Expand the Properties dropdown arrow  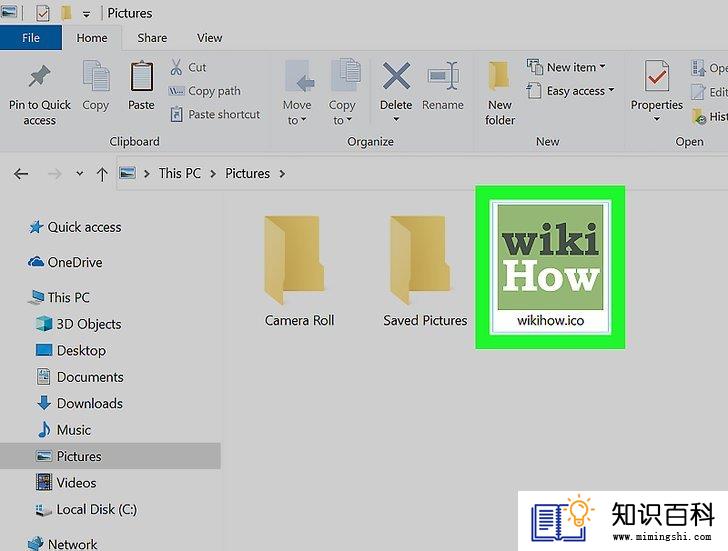click(x=656, y=119)
